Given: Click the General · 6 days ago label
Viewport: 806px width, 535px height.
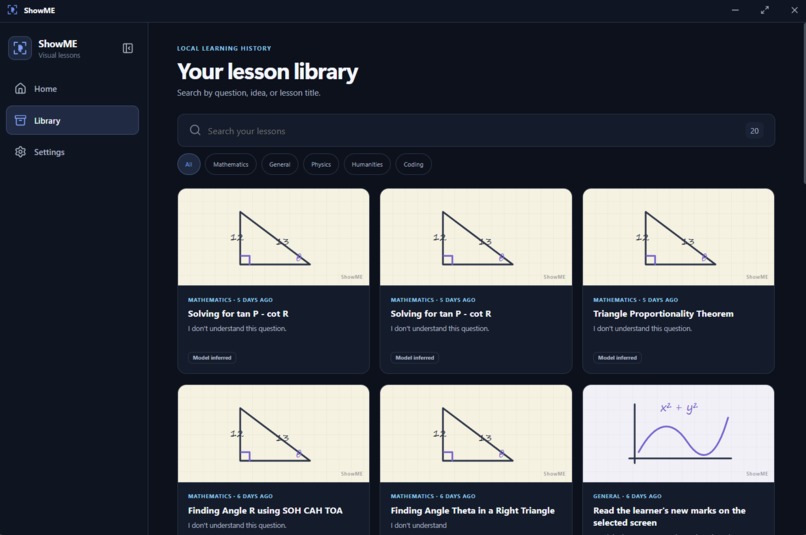Looking at the screenshot, I should tap(627, 496).
